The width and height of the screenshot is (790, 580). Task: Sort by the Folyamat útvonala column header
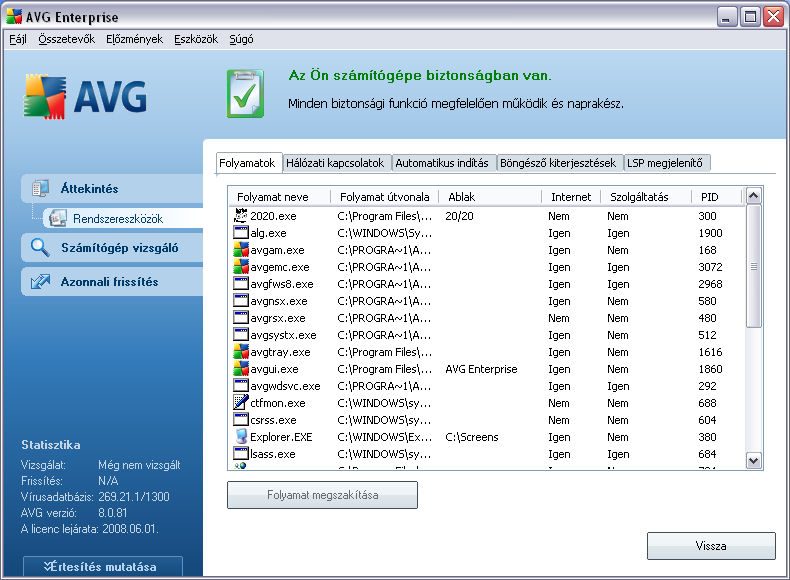385,197
